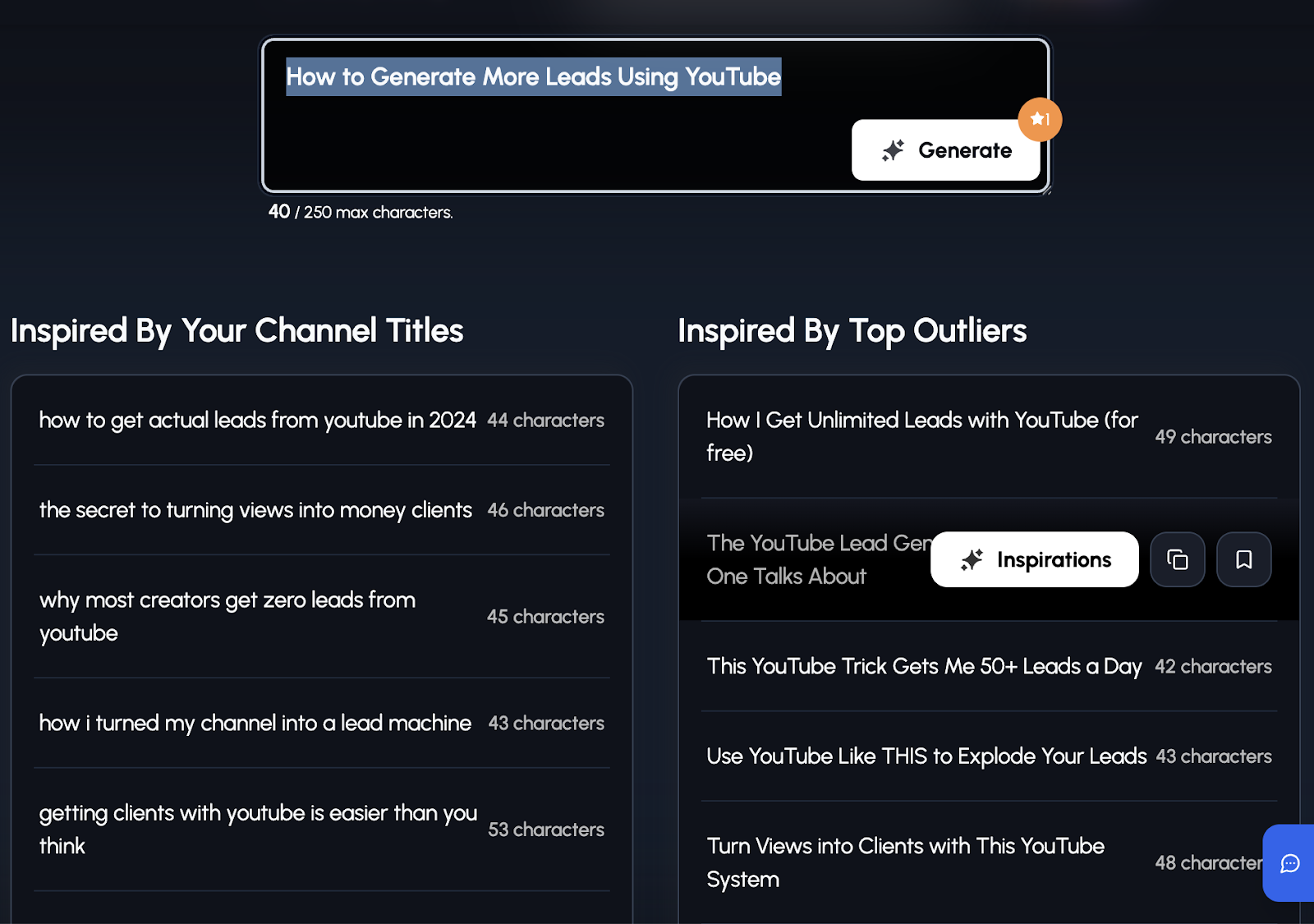Select 'the secret to turning views into money clients'
1314x924 pixels.
255,510
